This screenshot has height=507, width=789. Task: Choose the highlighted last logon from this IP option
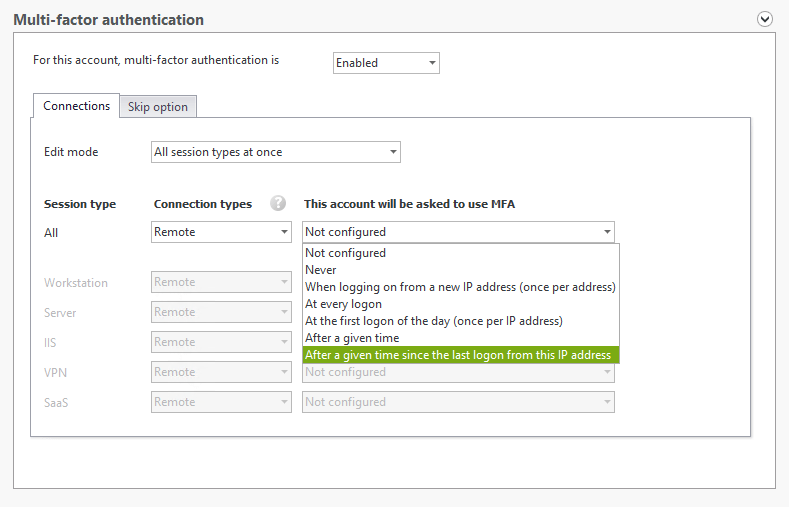click(x=460, y=355)
